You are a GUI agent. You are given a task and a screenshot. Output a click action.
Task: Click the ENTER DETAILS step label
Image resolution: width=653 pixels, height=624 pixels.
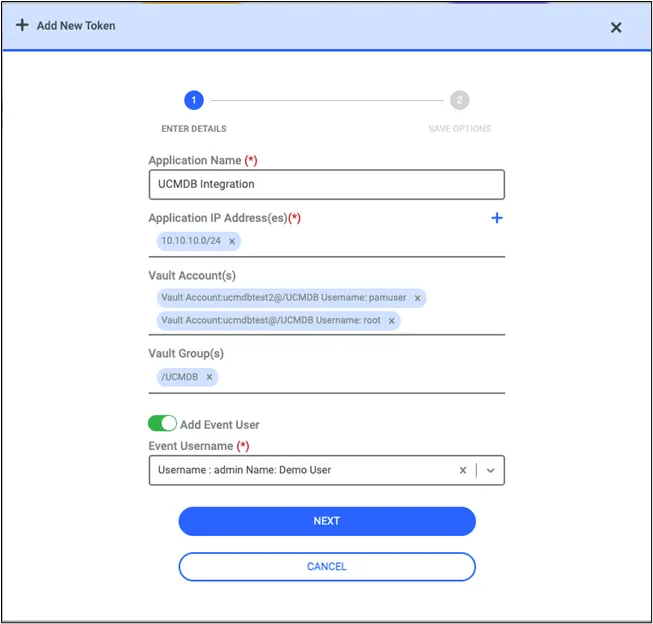[x=194, y=129]
